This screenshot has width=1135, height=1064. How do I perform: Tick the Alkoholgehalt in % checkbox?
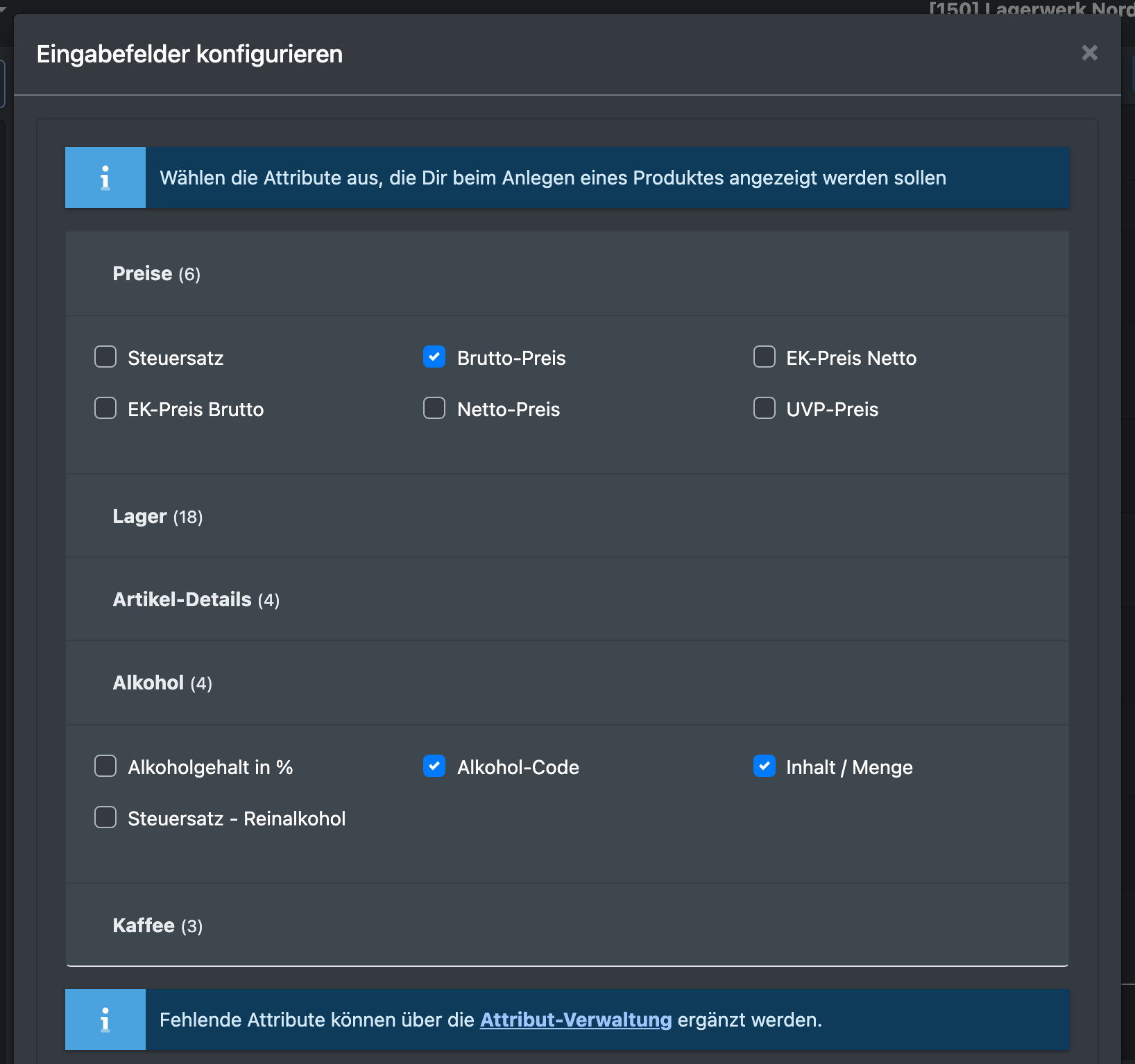pyautogui.click(x=105, y=766)
